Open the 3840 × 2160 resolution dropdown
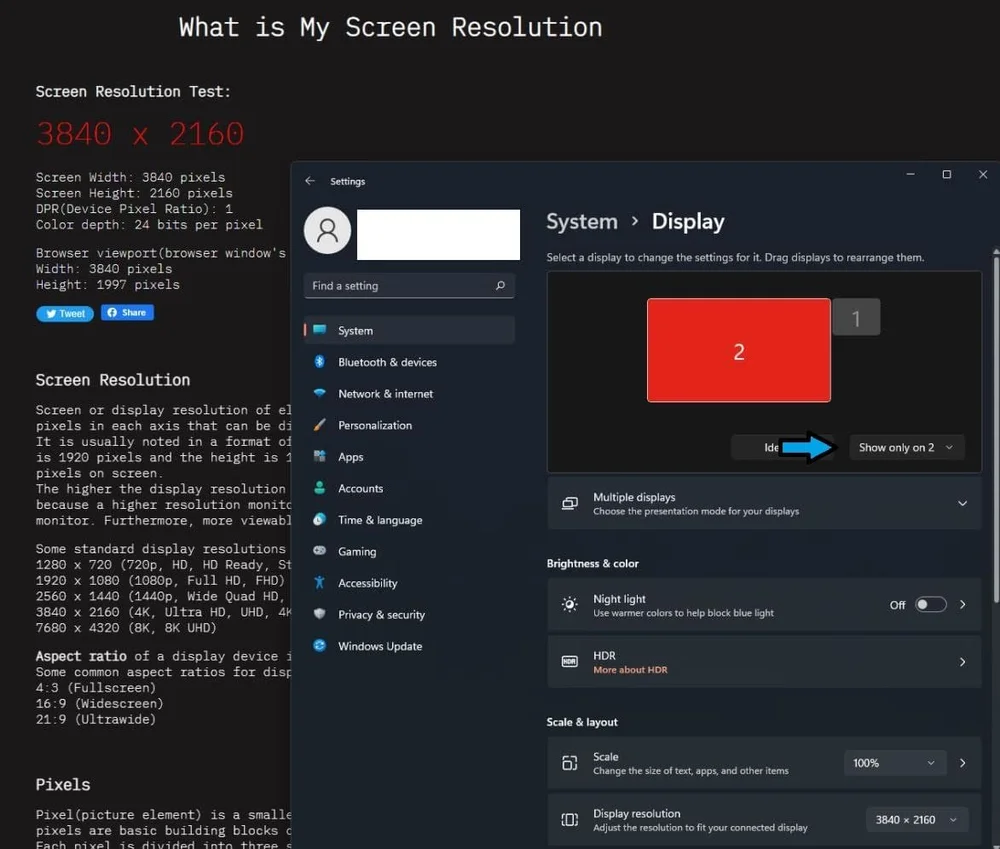This screenshot has width=1000, height=849. (x=917, y=820)
